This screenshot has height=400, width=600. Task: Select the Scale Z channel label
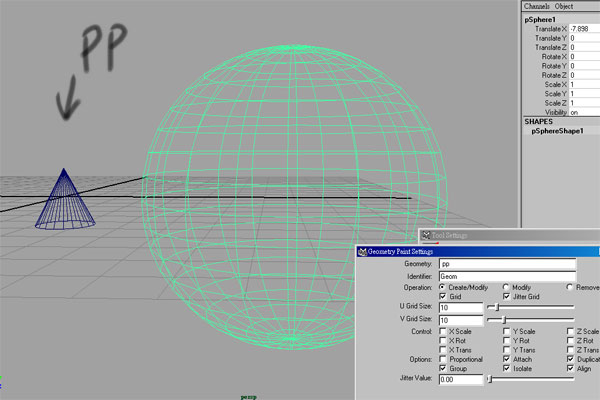click(556, 103)
